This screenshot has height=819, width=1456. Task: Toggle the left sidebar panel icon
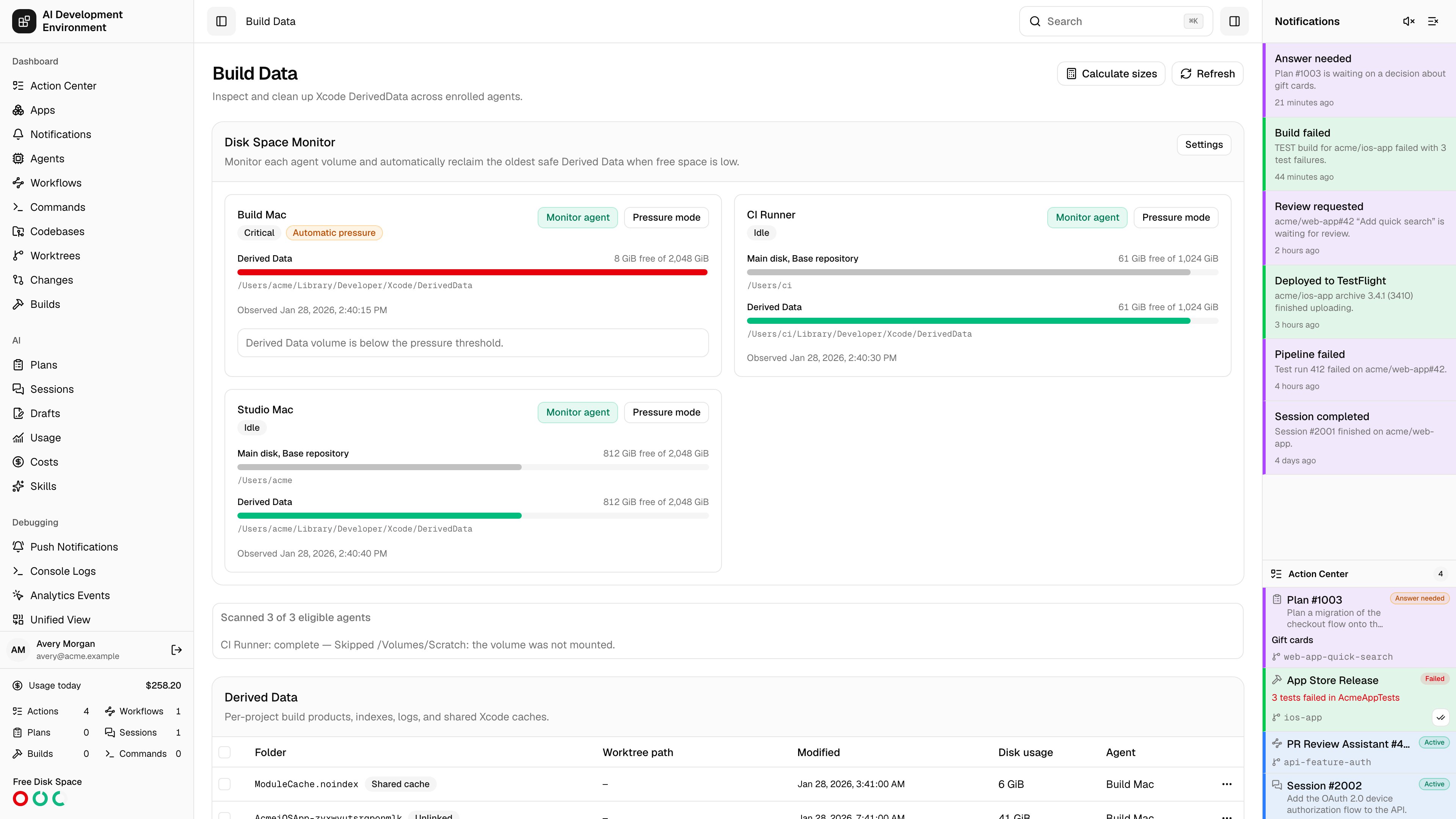(x=221, y=22)
